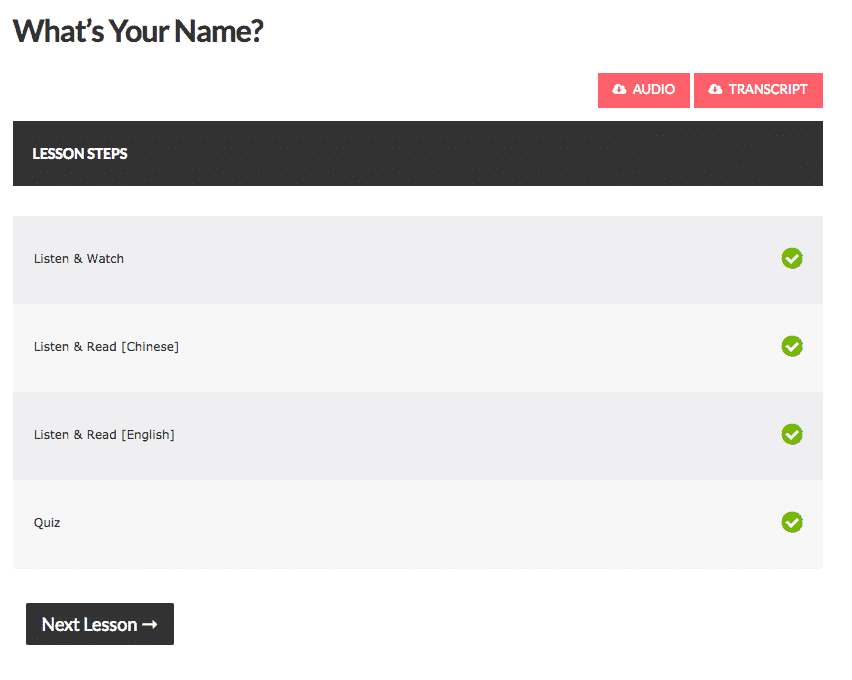The width and height of the screenshot is (852, 680).
Task: Click the green checkmark for Listen & Read [English]
Action: 792,434
